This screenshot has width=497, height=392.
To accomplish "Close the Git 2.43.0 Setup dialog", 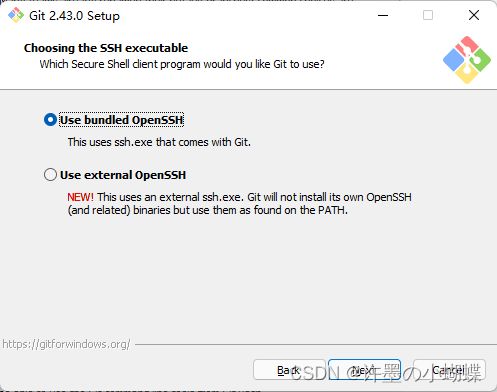I will pos(474,15).
